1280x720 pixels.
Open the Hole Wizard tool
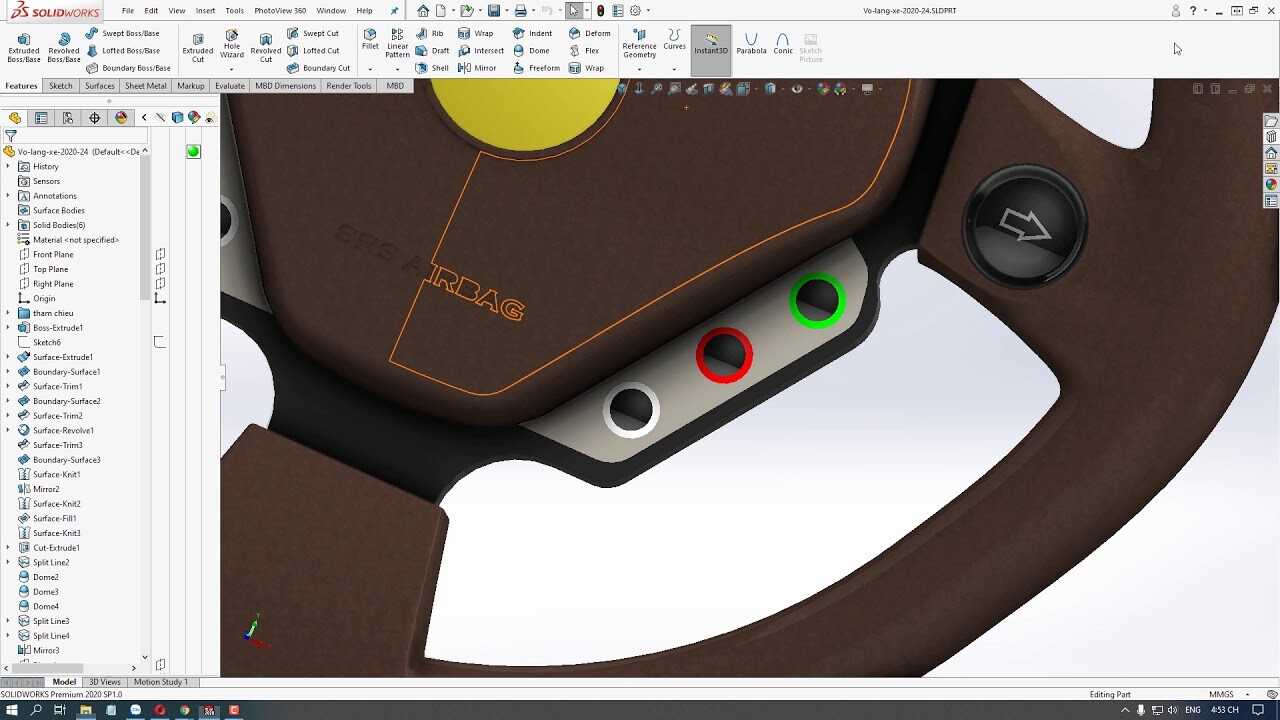click(x=232, y=44)
